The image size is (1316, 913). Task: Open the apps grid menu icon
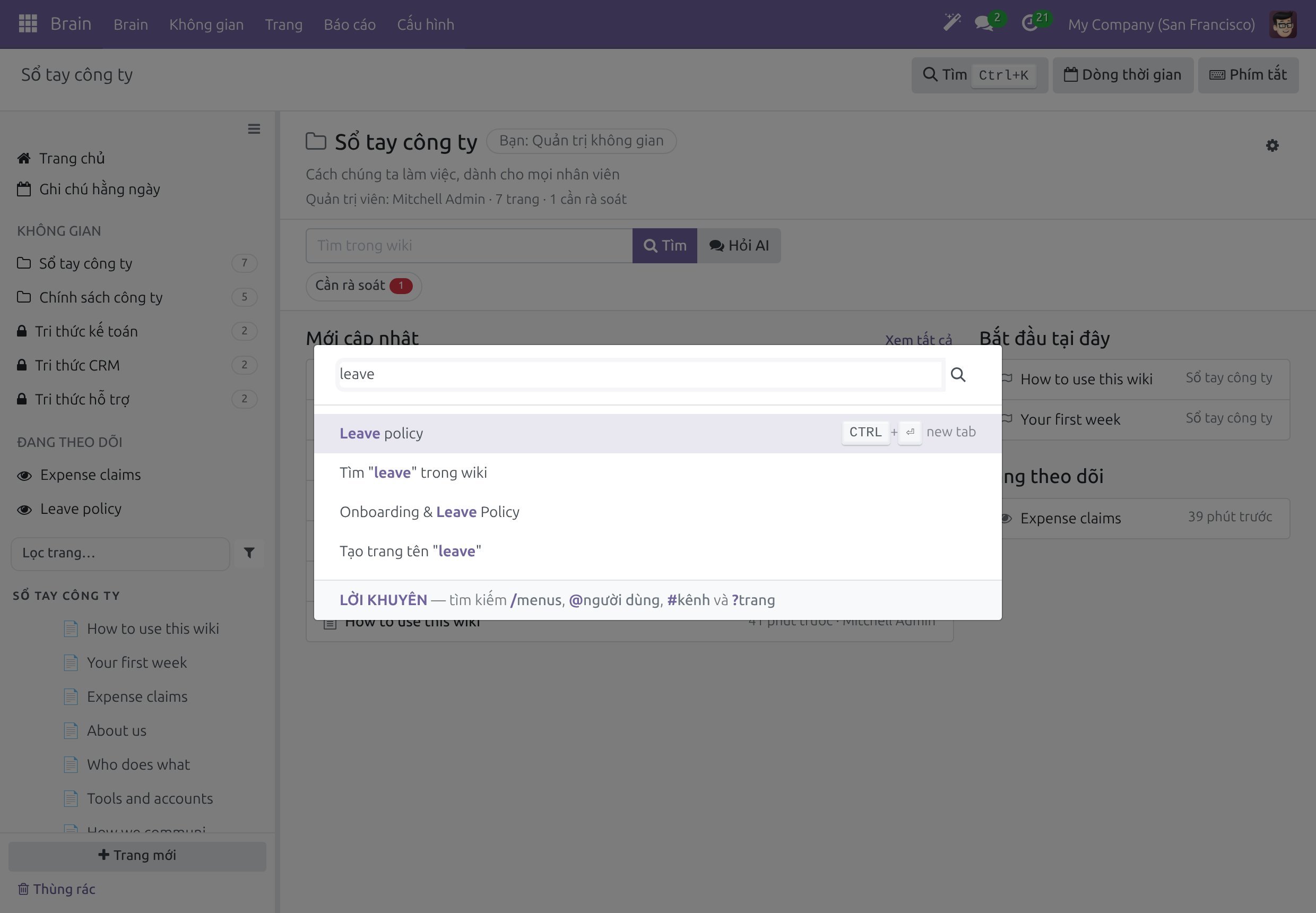28,24
